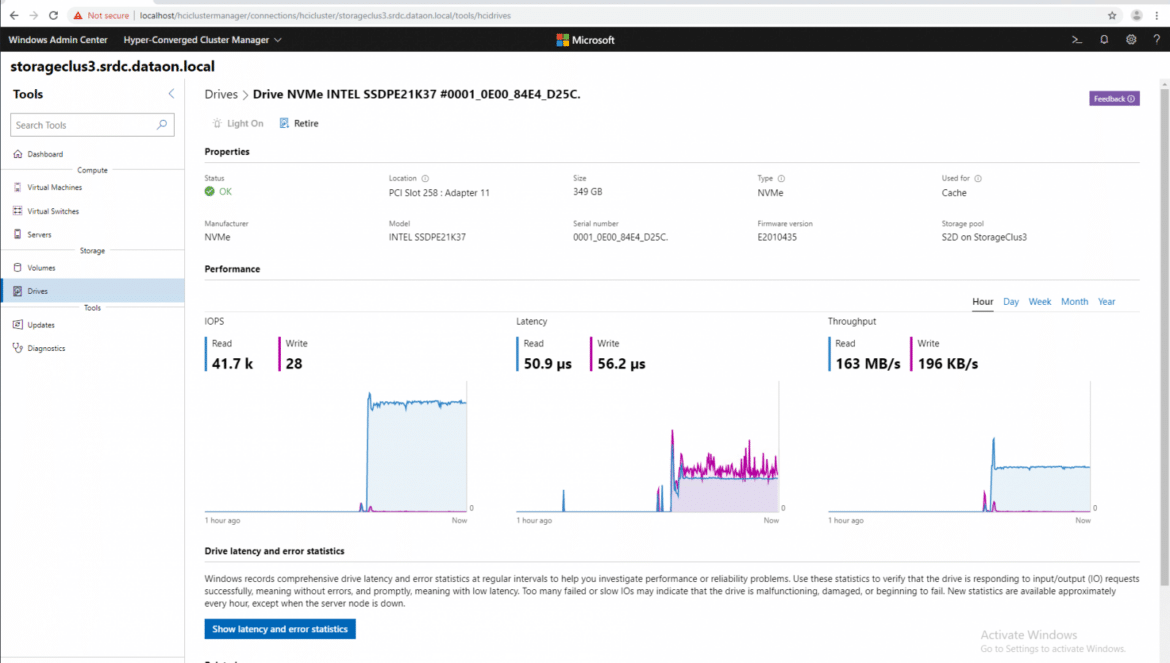Viewport: 1170px width, 663px height.
Task: Click the storage pool S2D on StorageClus3
Action: coord(983,237)
